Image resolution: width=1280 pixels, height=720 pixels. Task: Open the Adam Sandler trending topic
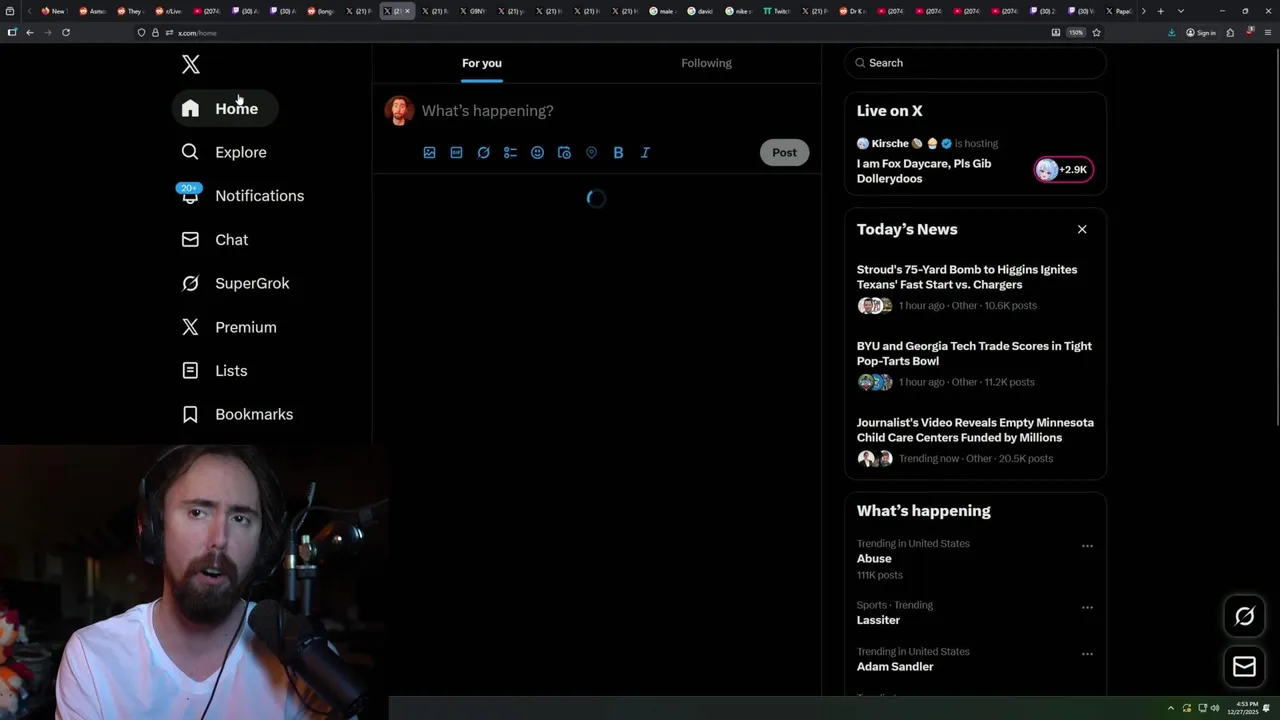tap(895, 667)
